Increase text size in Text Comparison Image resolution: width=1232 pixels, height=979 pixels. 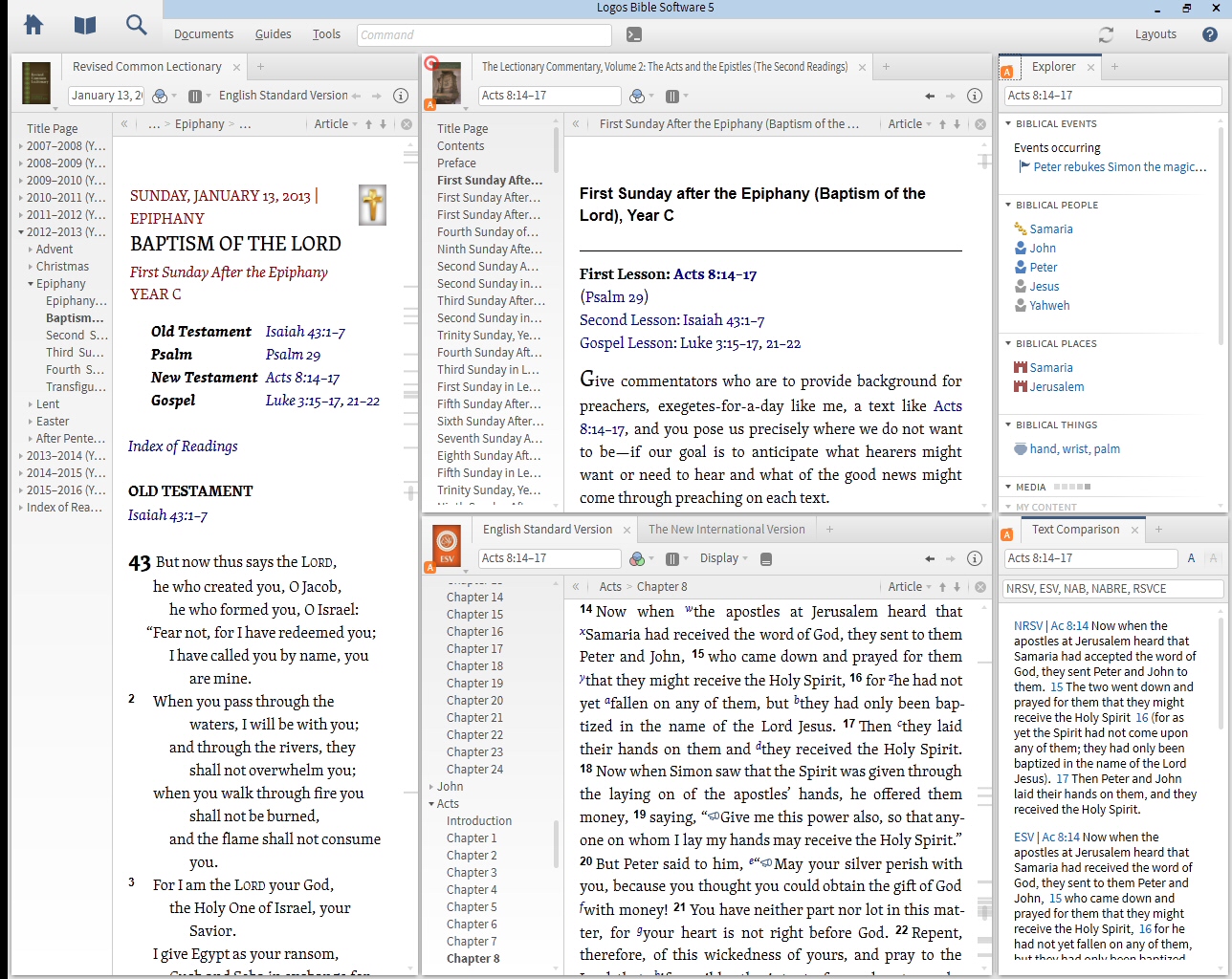point(1191,558)
